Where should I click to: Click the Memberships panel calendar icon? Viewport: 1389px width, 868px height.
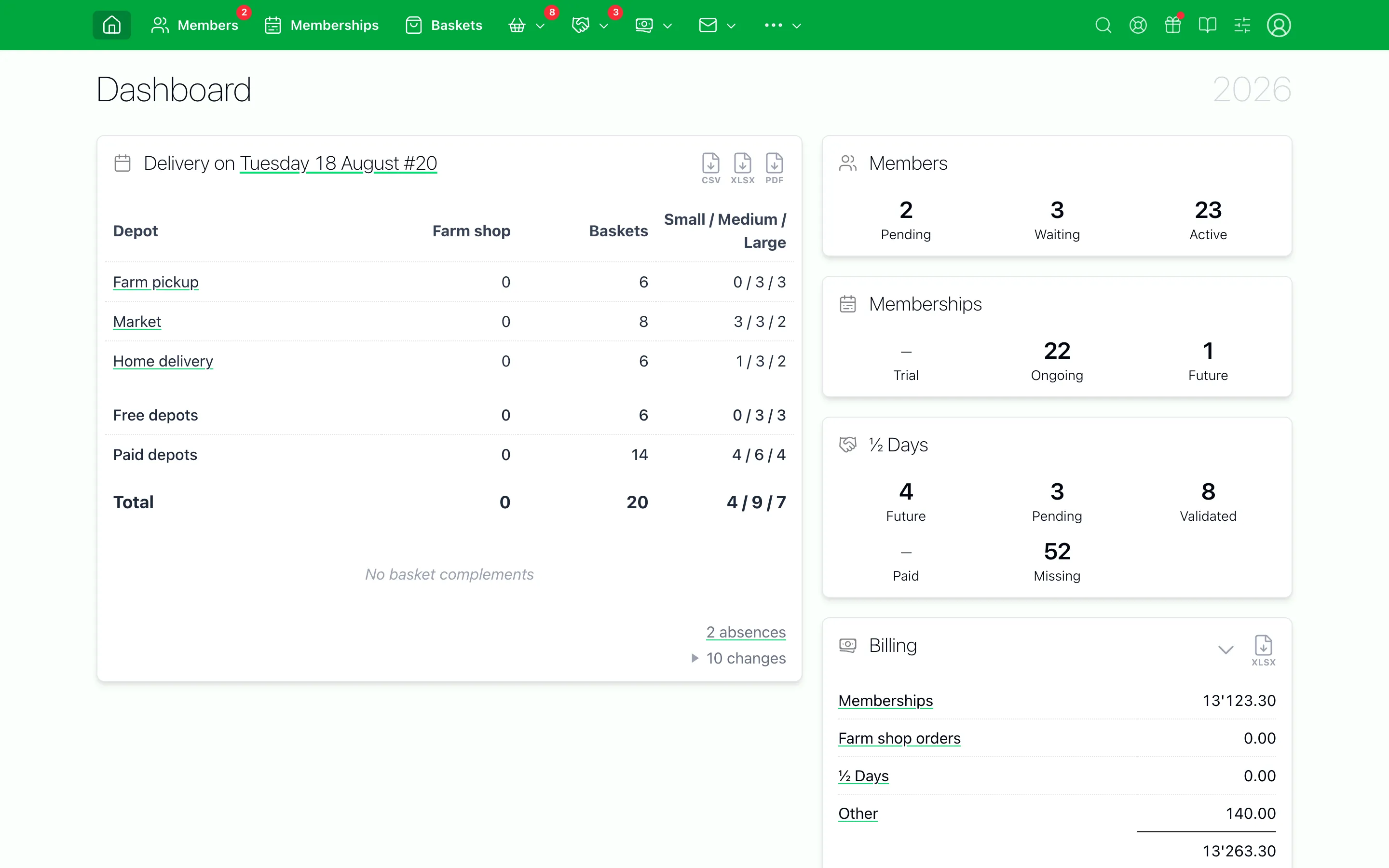tap(848, 304)
